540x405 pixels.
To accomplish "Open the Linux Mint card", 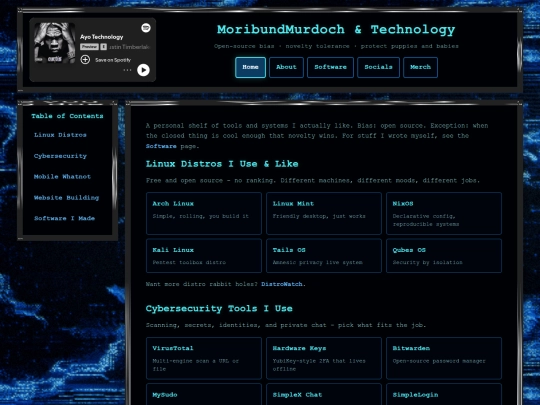I will coord(324,213).
